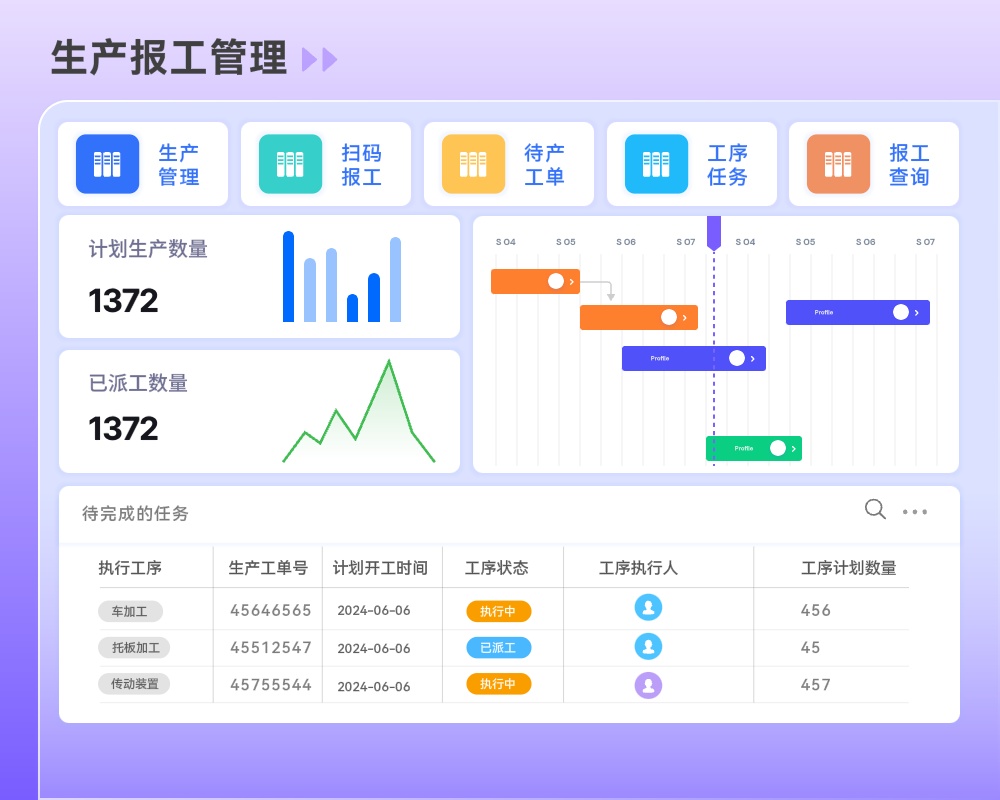Open the 待产工单 icon
This screenshot has height=800, width=1000.
click(472, 164)
